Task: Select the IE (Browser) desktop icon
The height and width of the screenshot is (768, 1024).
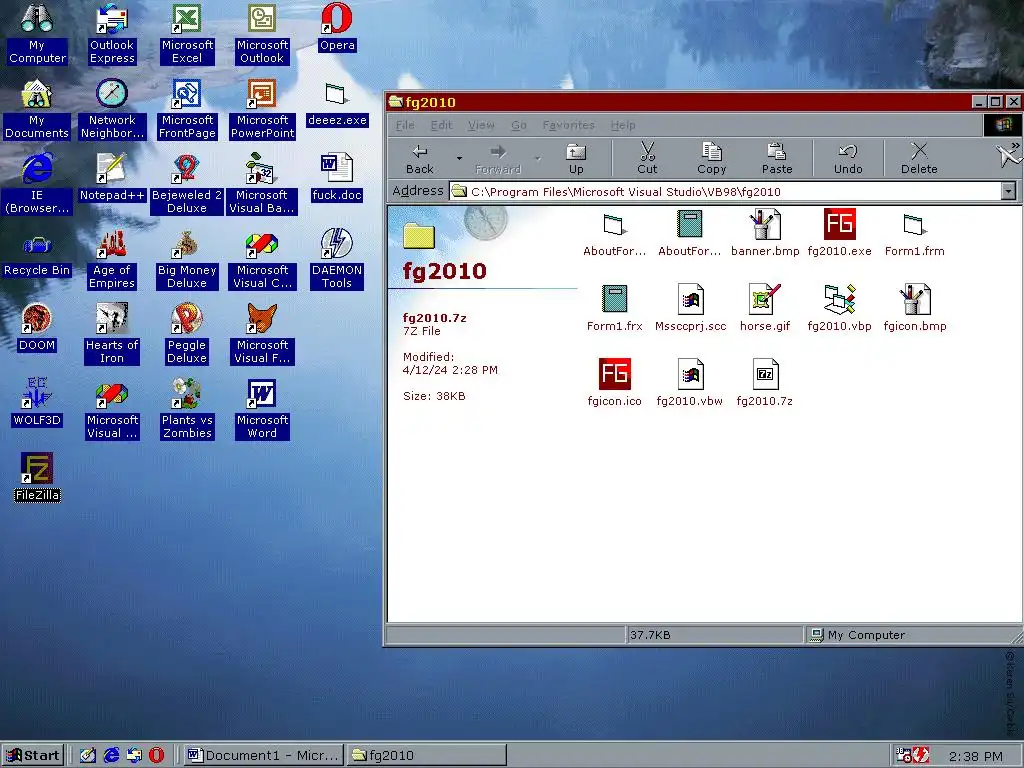Action: 37,184
